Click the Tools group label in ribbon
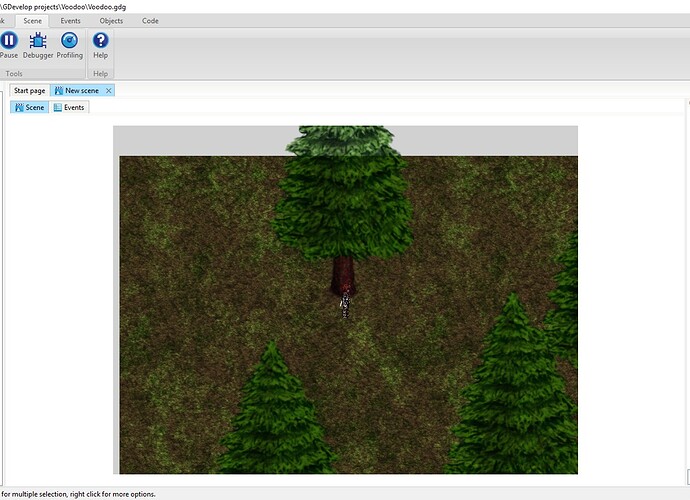The height and width of the screenshot is (500, 690). [14, 74]
